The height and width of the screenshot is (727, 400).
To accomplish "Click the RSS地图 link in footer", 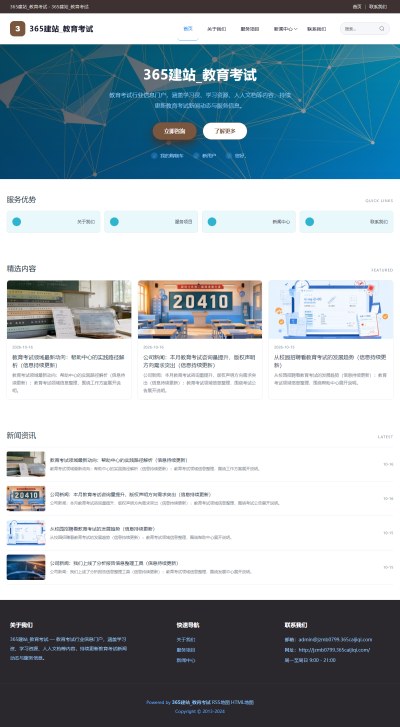I will pos(221,702).
